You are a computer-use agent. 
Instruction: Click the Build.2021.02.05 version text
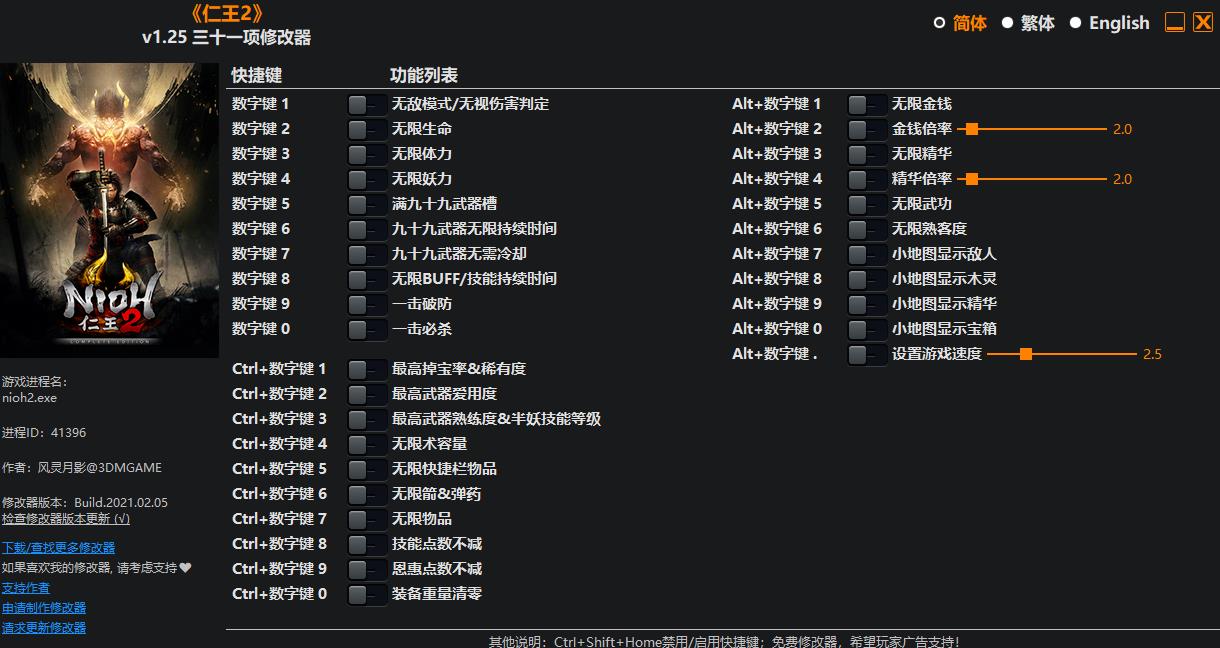[121, 503]
